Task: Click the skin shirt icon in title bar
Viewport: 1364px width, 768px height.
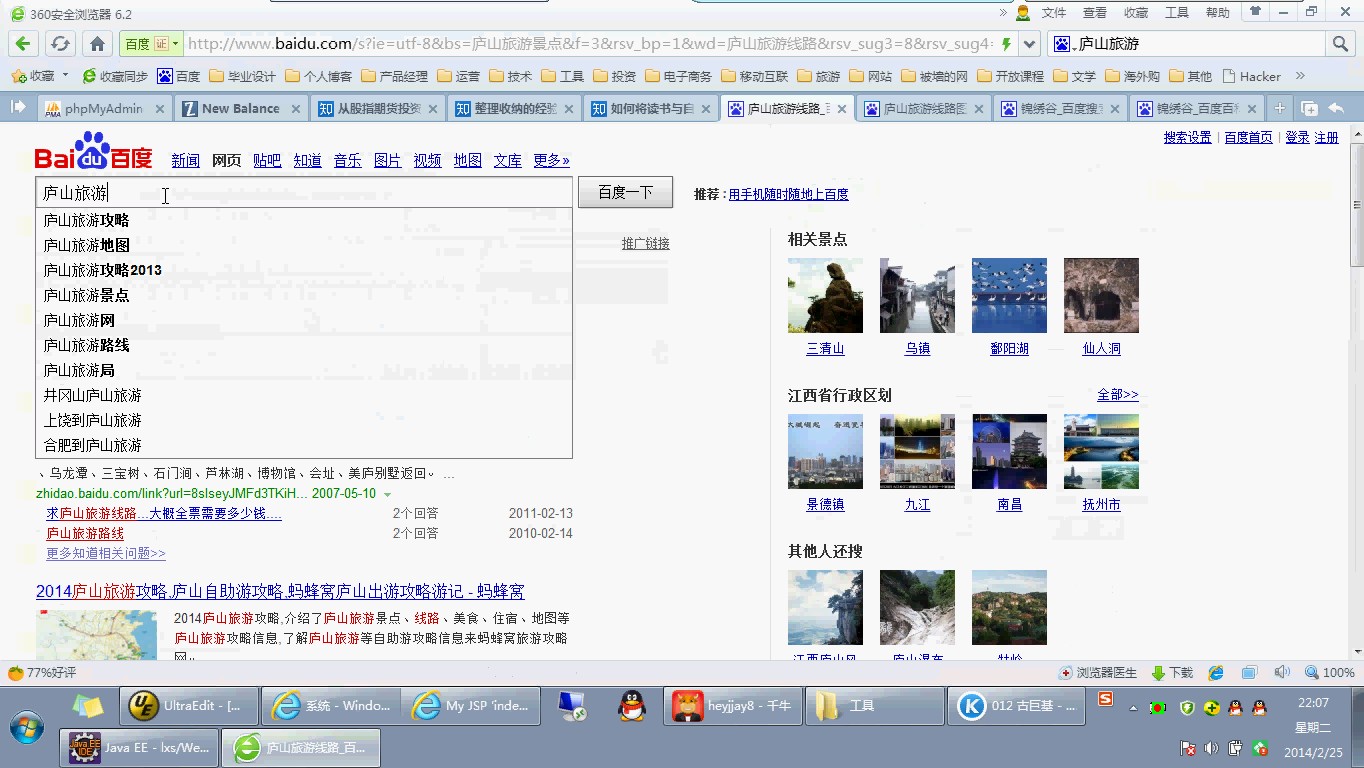Action: [1254, 12]
